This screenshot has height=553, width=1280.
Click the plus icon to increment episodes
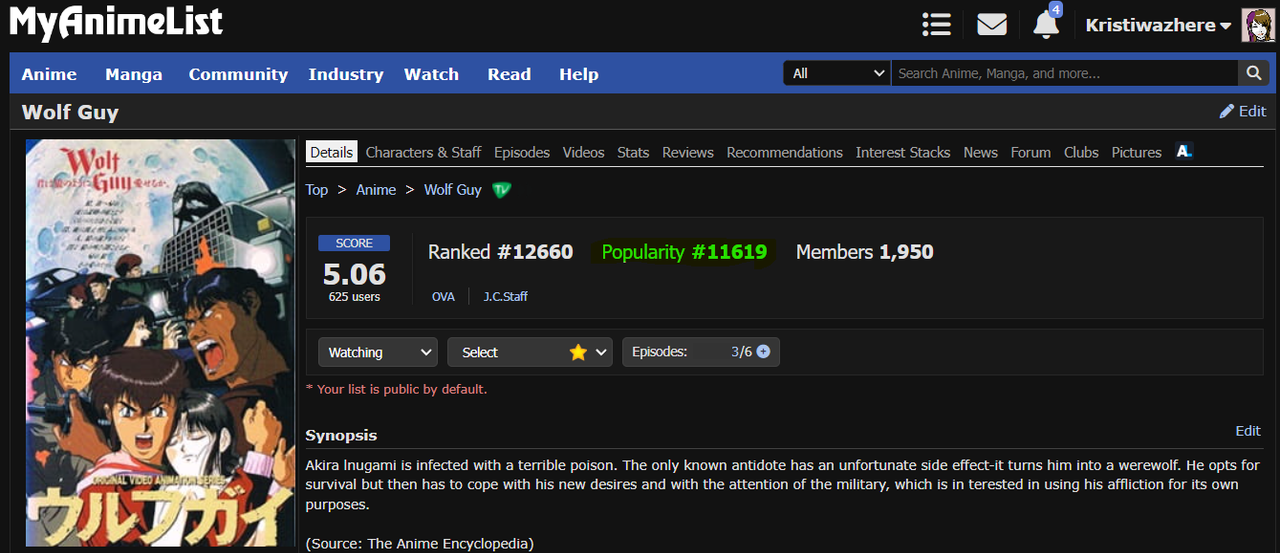(763, 352)
